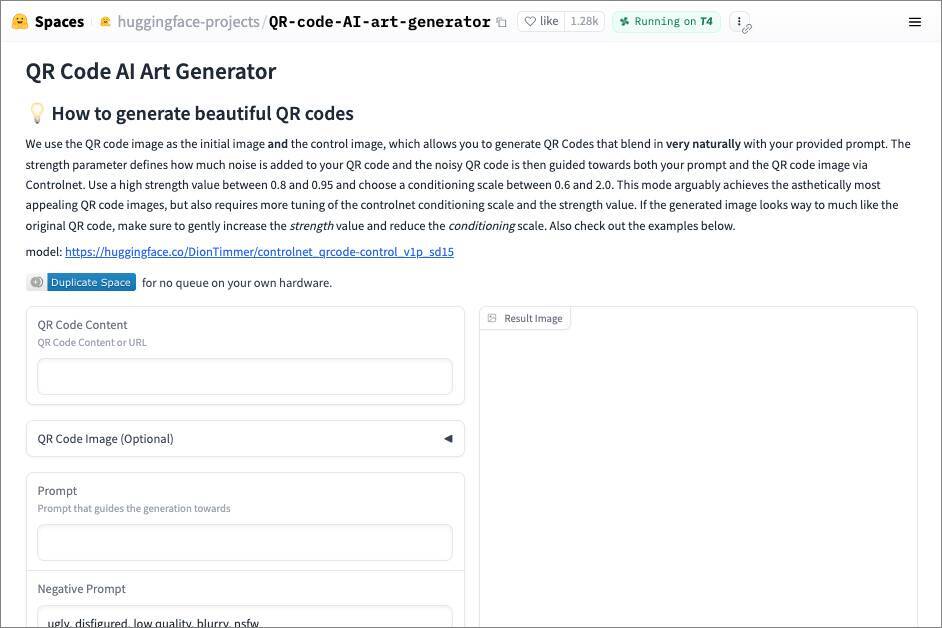
Task: Open the Spaces menu item
Action: click(59, 21)
